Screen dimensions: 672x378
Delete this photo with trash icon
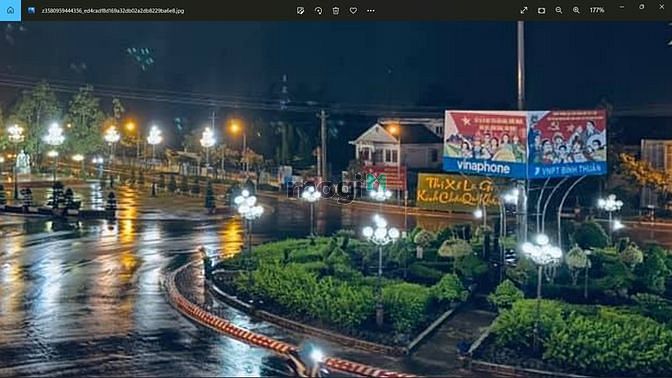point(336,10)
